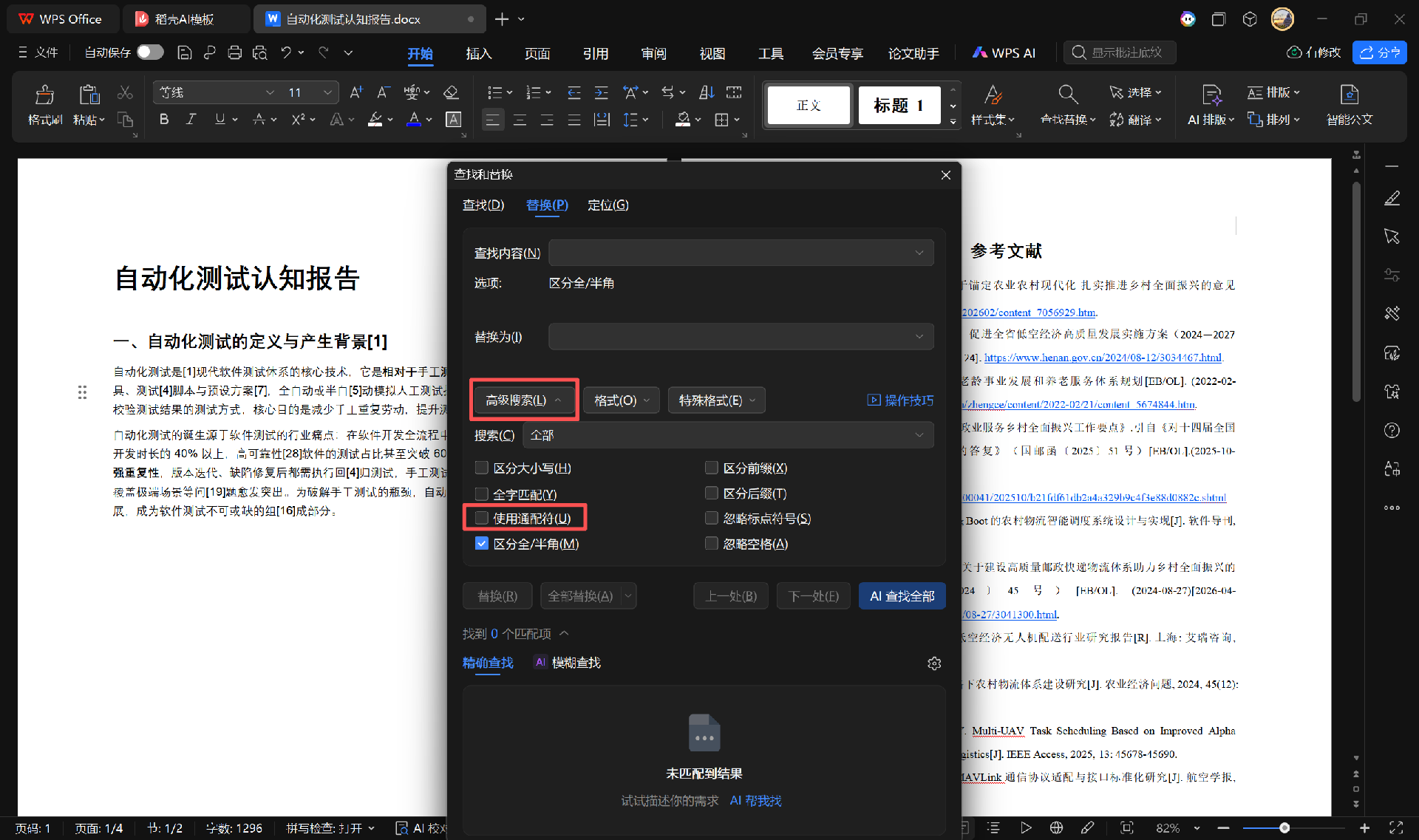Check the whole word match (全字匹配) box
This screenshot has height=840, width=1419.
pyautogui.click(x=482, y=494)
